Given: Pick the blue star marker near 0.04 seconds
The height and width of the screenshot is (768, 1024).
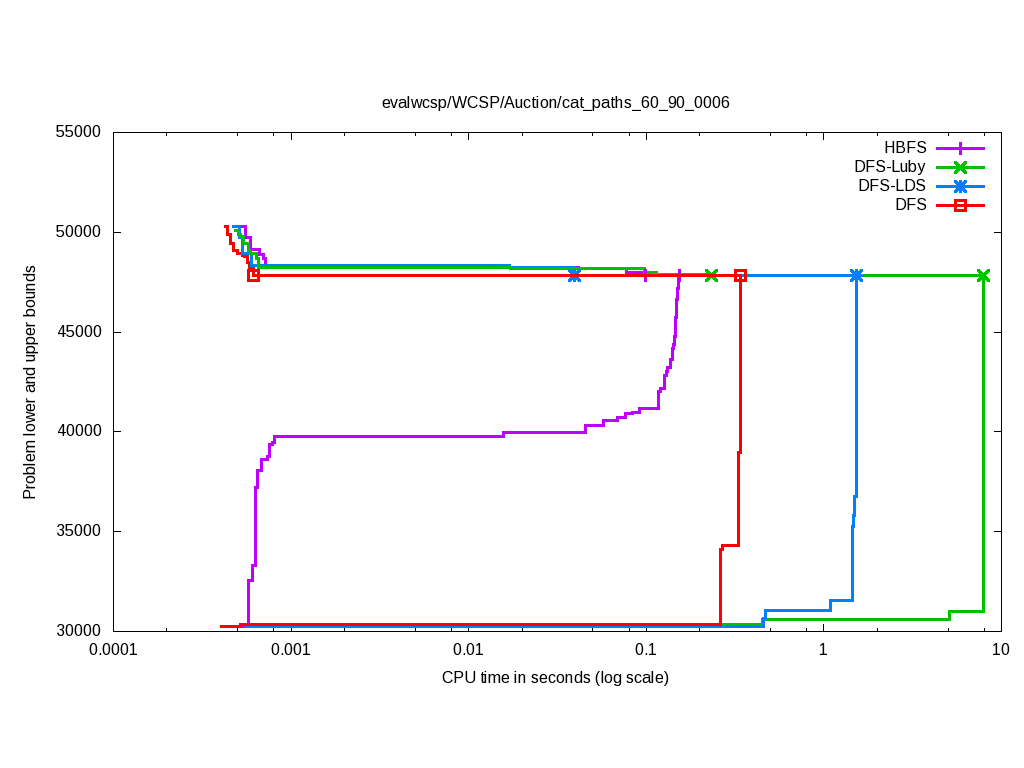Looking at the screenshot, I should (x=574, y=274).
